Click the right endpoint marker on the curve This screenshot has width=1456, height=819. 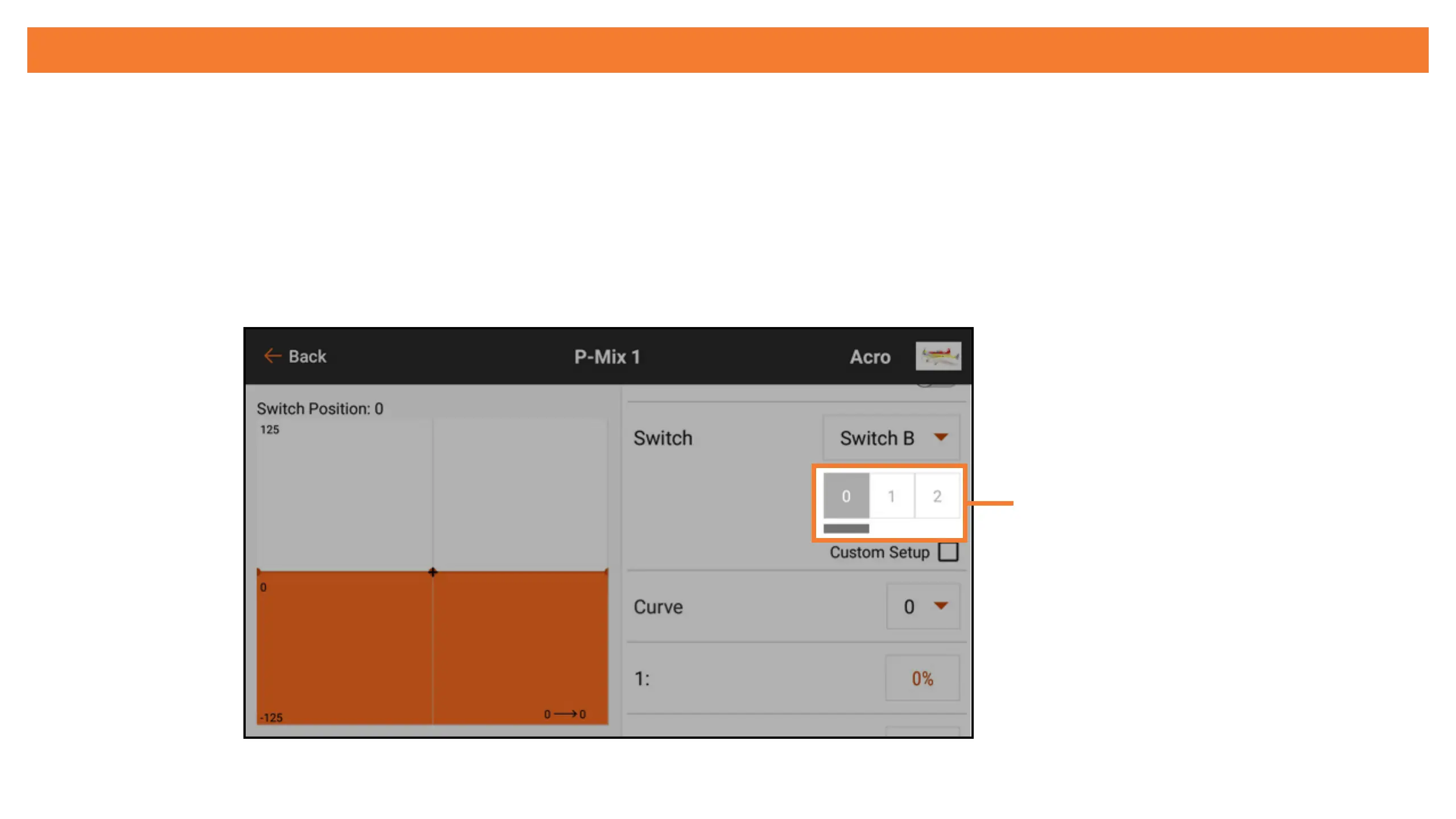[606, 572]
